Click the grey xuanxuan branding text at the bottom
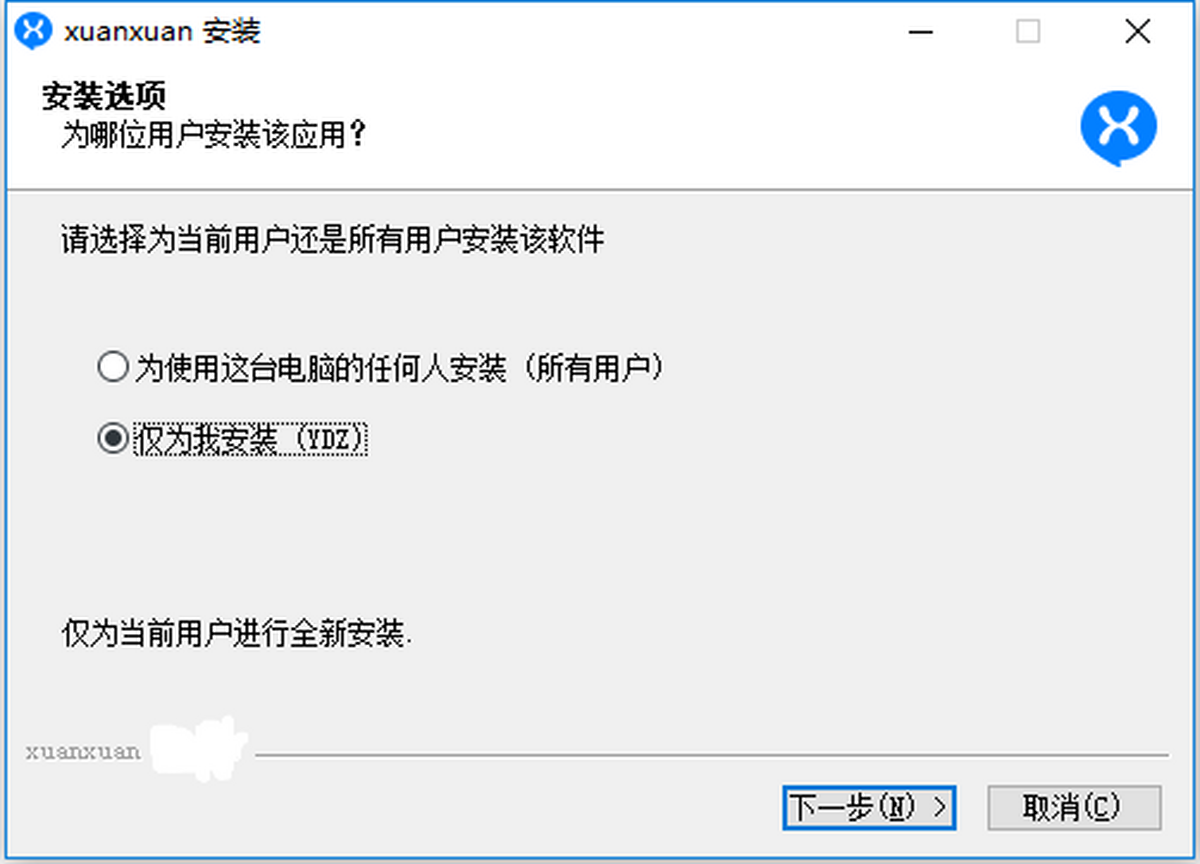 84,752
